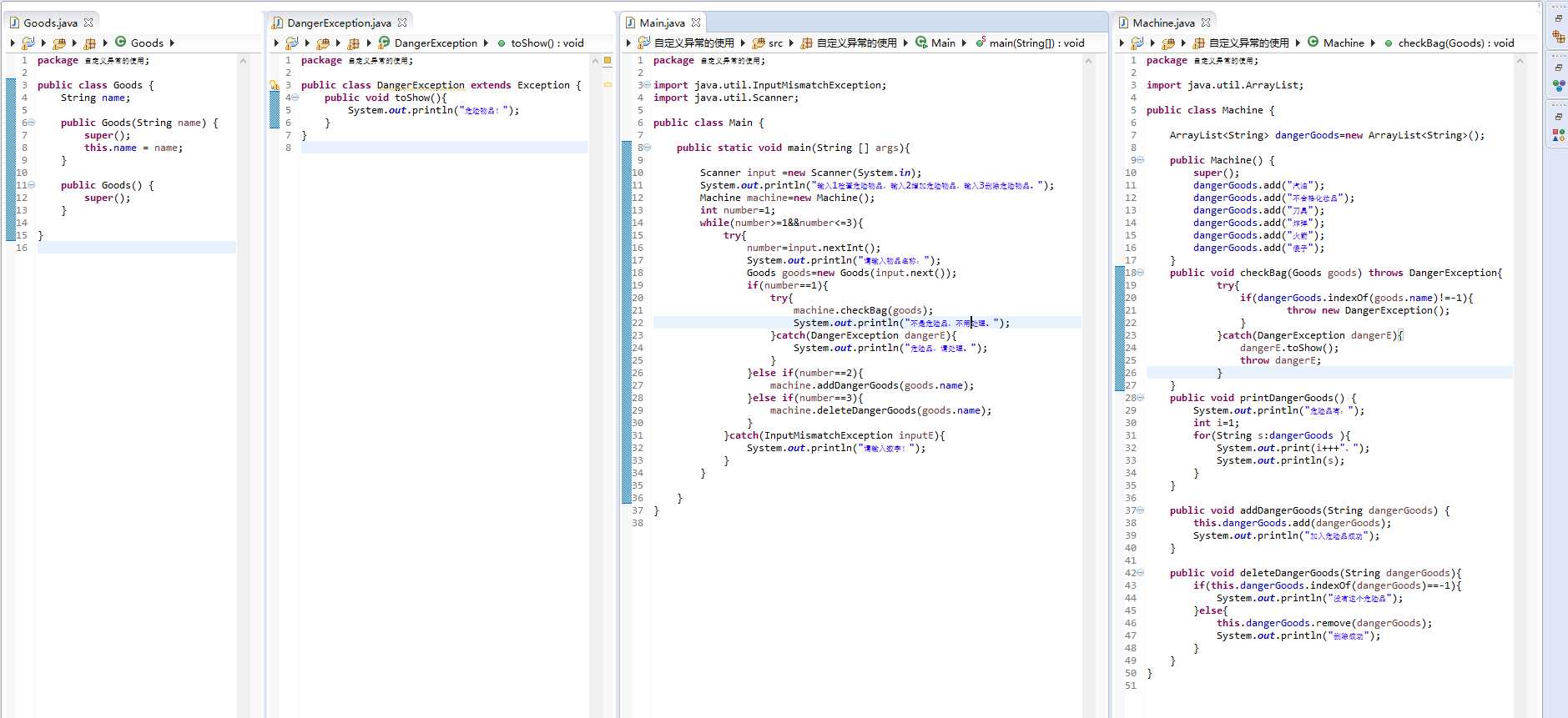This screenshot has height=718, width=1568.
Task: Open the arrow between Main and main(String[])
Action: 964,43
